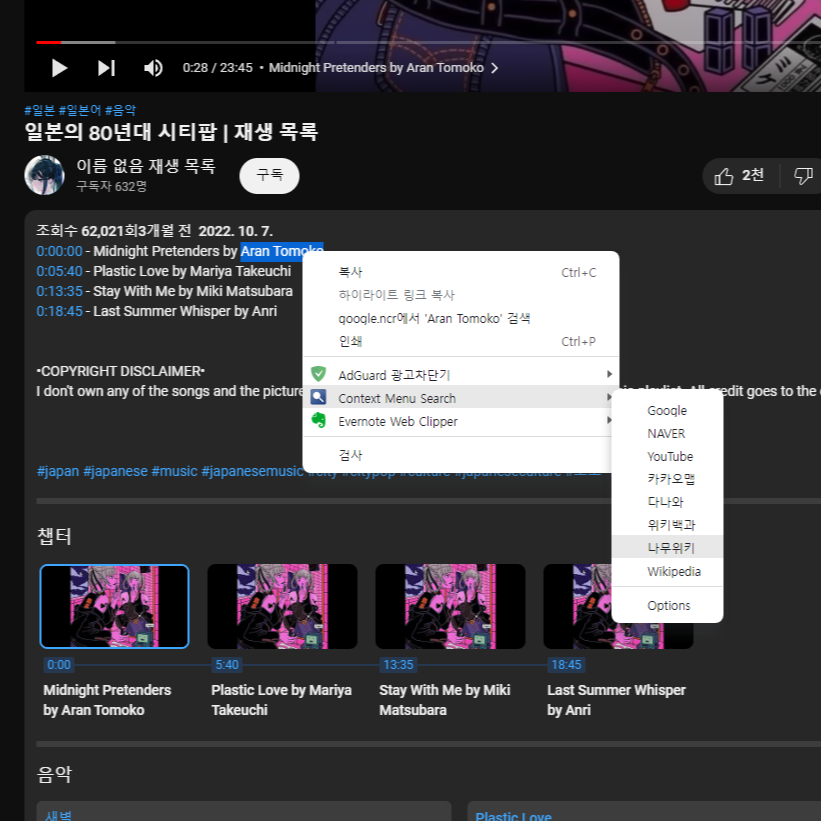Jump to timestamp 0:13:35
Viewport: 821px width, 821px height.
[x=59, y=291]
